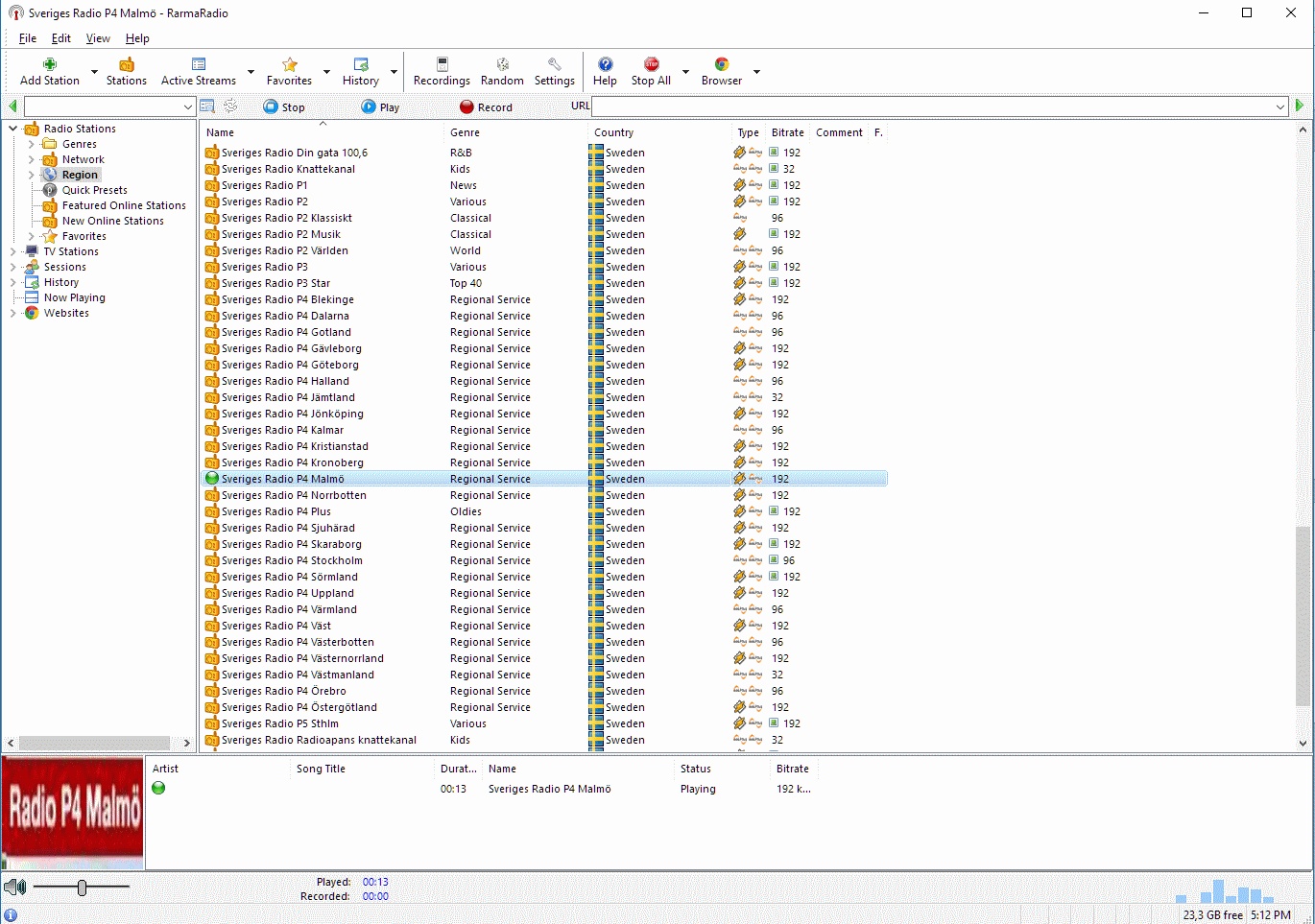Select Region in the tree

(x=80, y=175)
